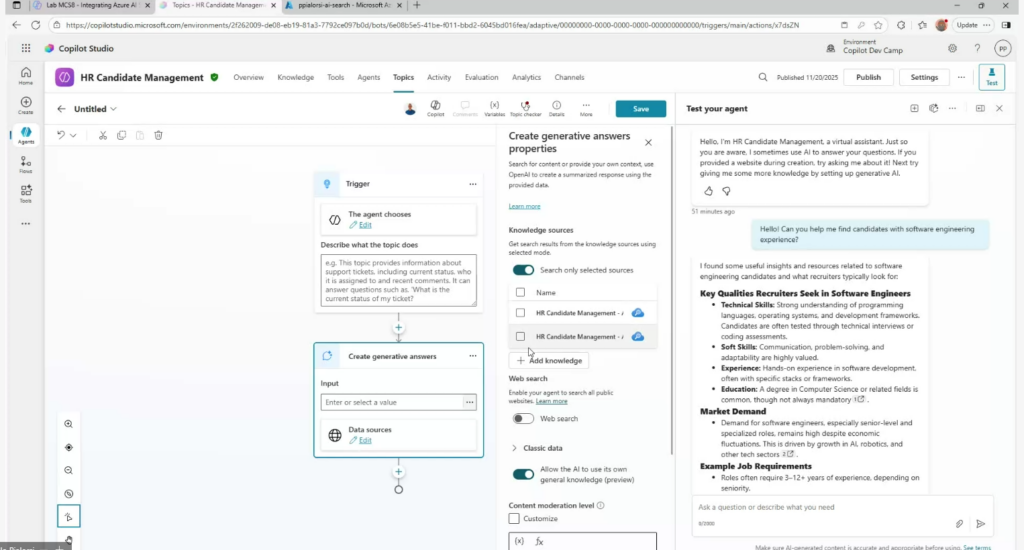Add node below Trigger with plus
1024x550 pixels.
[398, 328]
